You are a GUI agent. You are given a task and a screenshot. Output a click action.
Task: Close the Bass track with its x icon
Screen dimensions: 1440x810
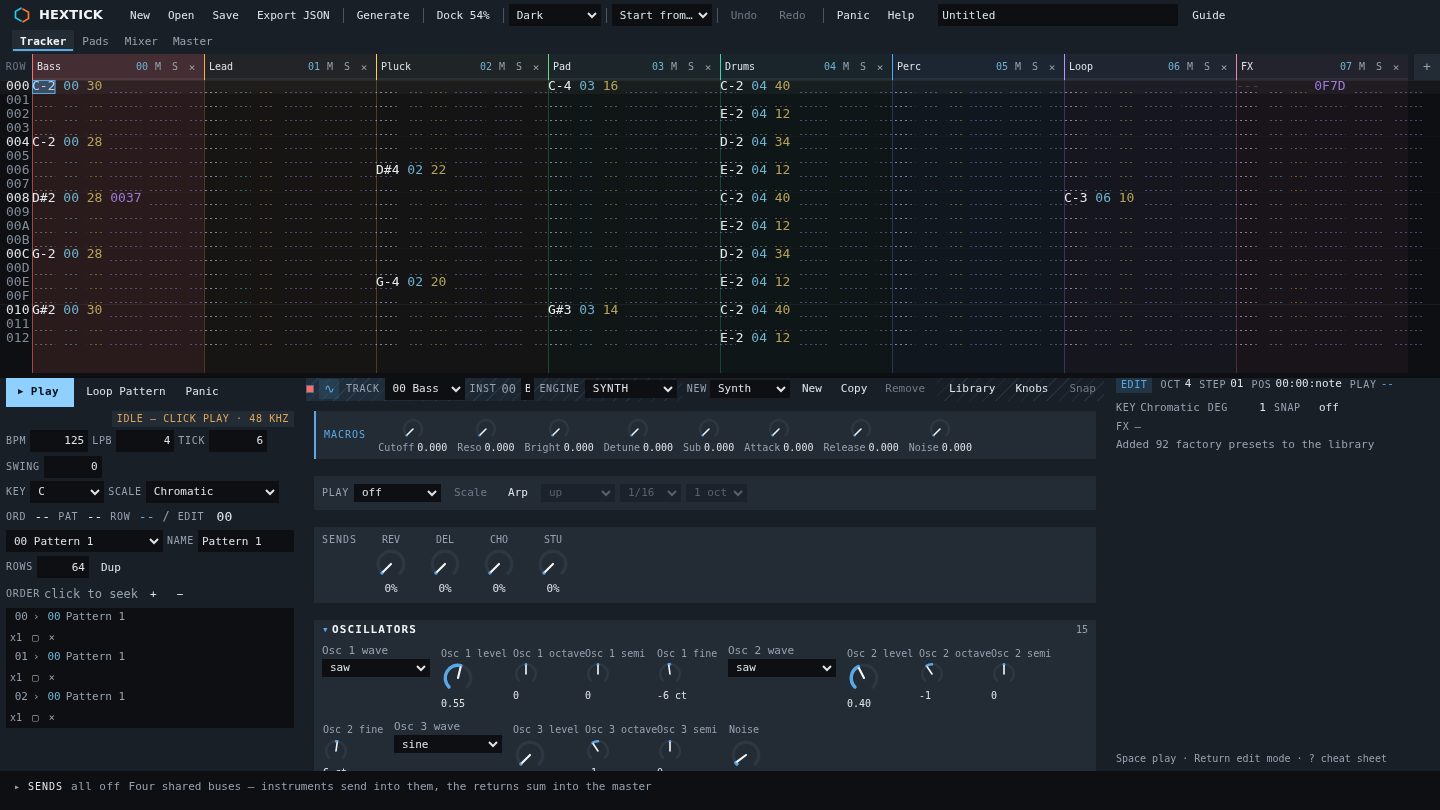192,67
